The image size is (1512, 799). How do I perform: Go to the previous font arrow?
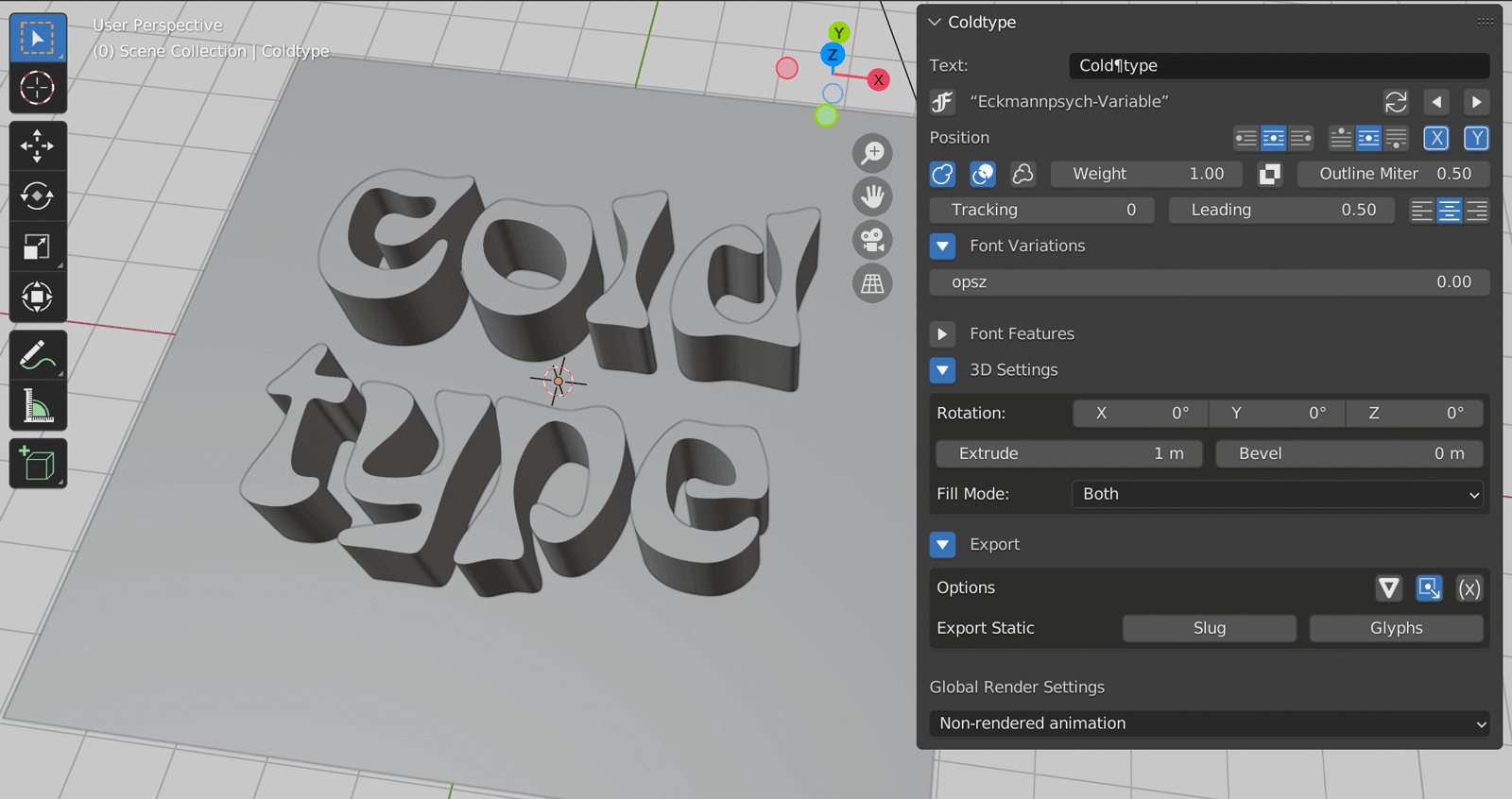pyautogui.click(x=1436, y=102)
